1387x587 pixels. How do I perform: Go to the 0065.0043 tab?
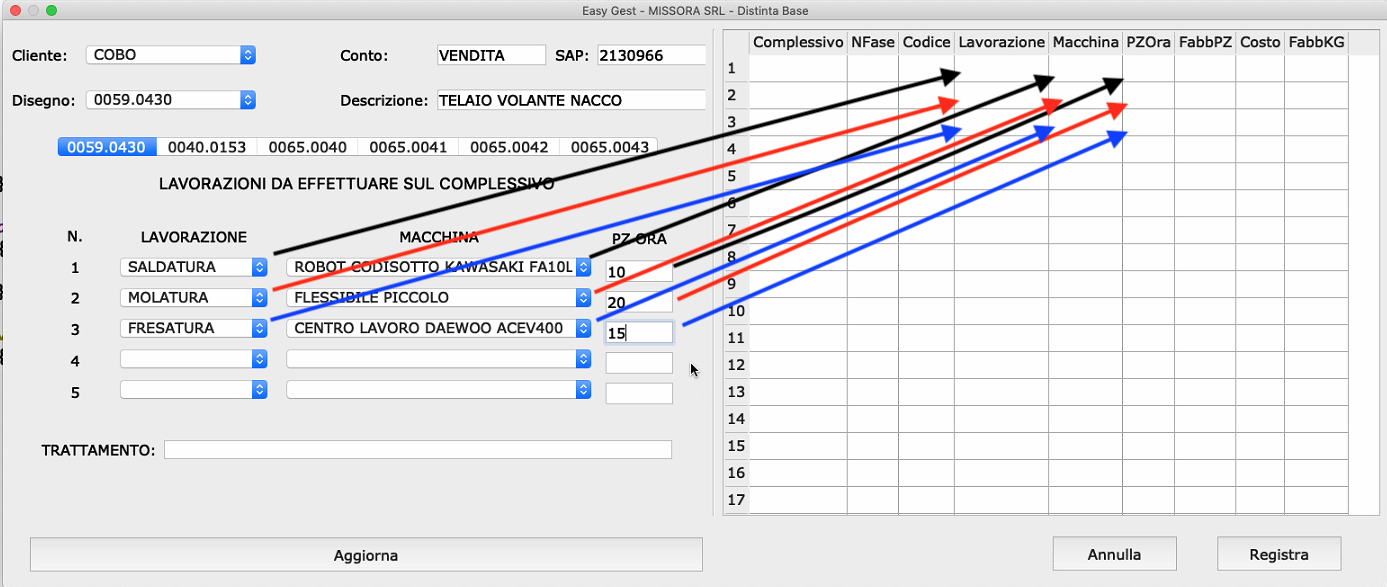[x=609, y=147]
